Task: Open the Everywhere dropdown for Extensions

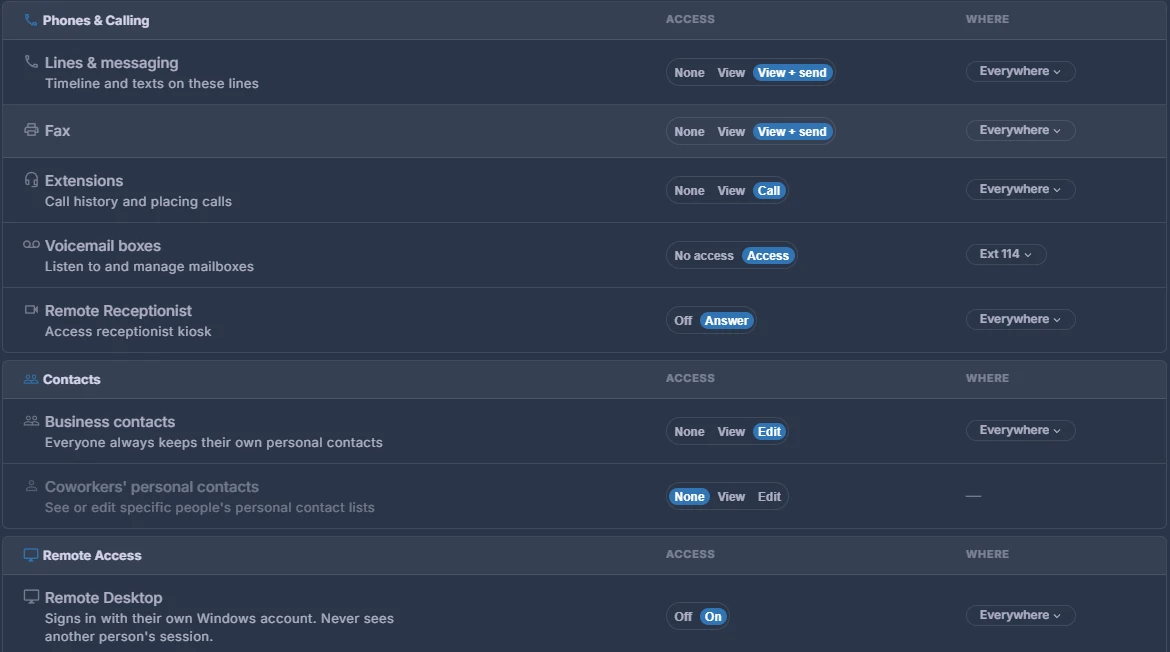Action: click(x=1020, y=189)
